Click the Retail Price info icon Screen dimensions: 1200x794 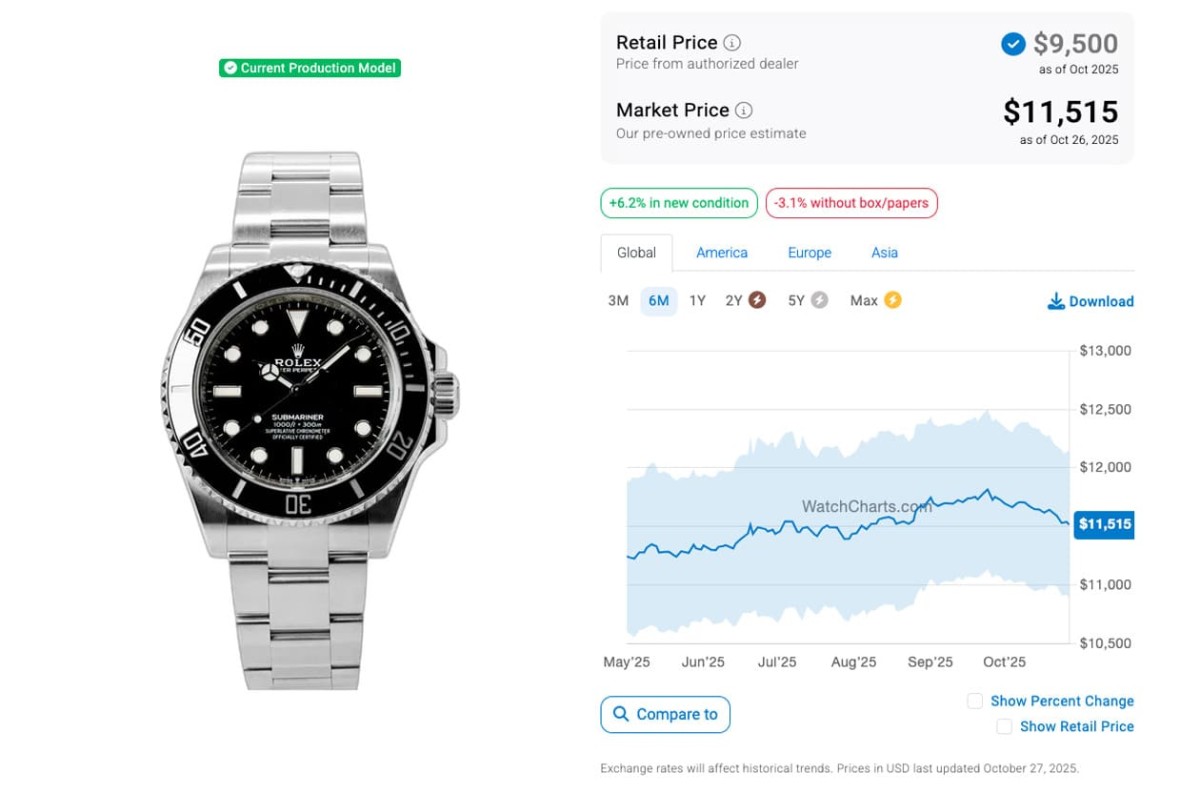732,43
